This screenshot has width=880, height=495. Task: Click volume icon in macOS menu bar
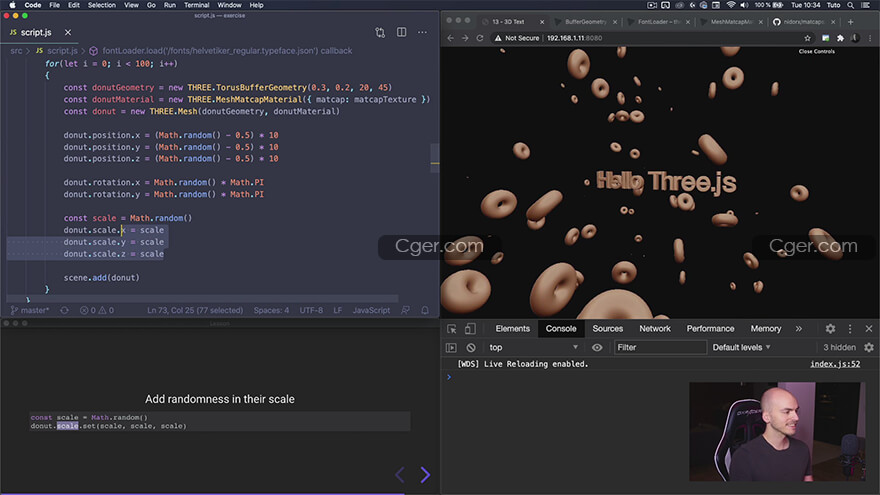[744, 5]
